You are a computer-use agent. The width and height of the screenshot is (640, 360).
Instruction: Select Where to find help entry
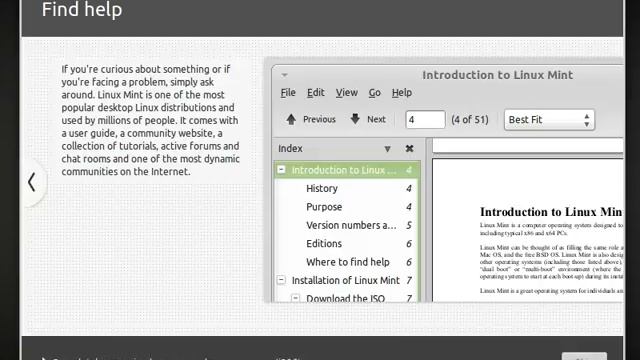pos(348,262)
